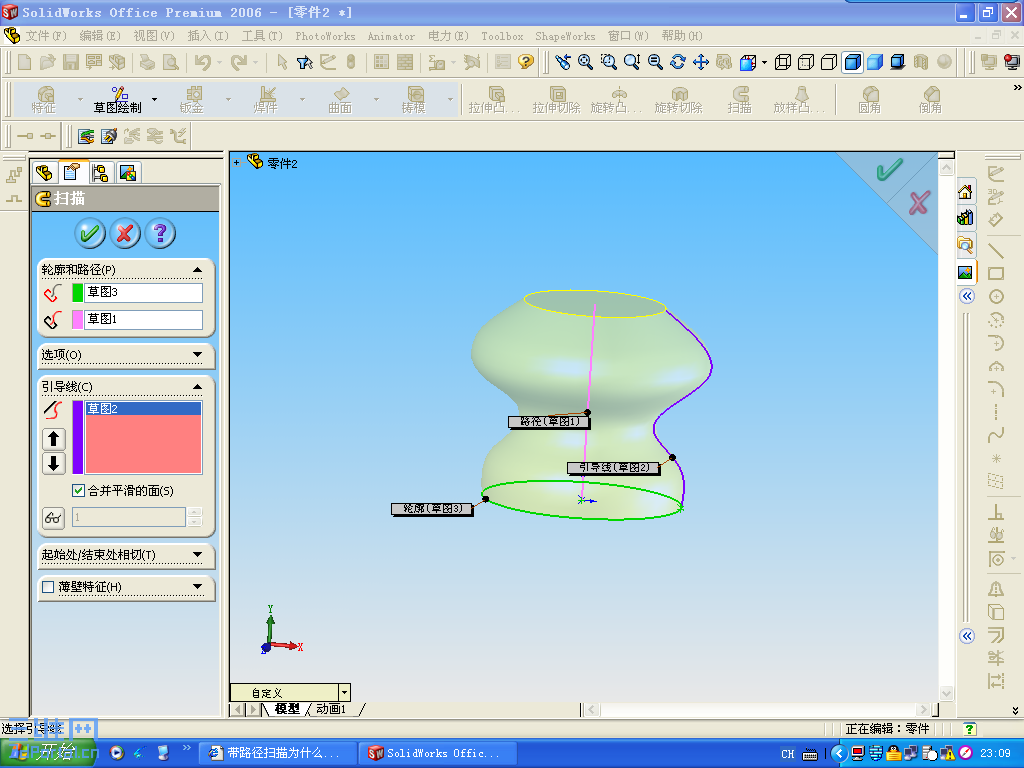Viewport: 1024px width, 768px height.
Task: Switch to Shaded With Edges display icon
Action: (852, 62)
